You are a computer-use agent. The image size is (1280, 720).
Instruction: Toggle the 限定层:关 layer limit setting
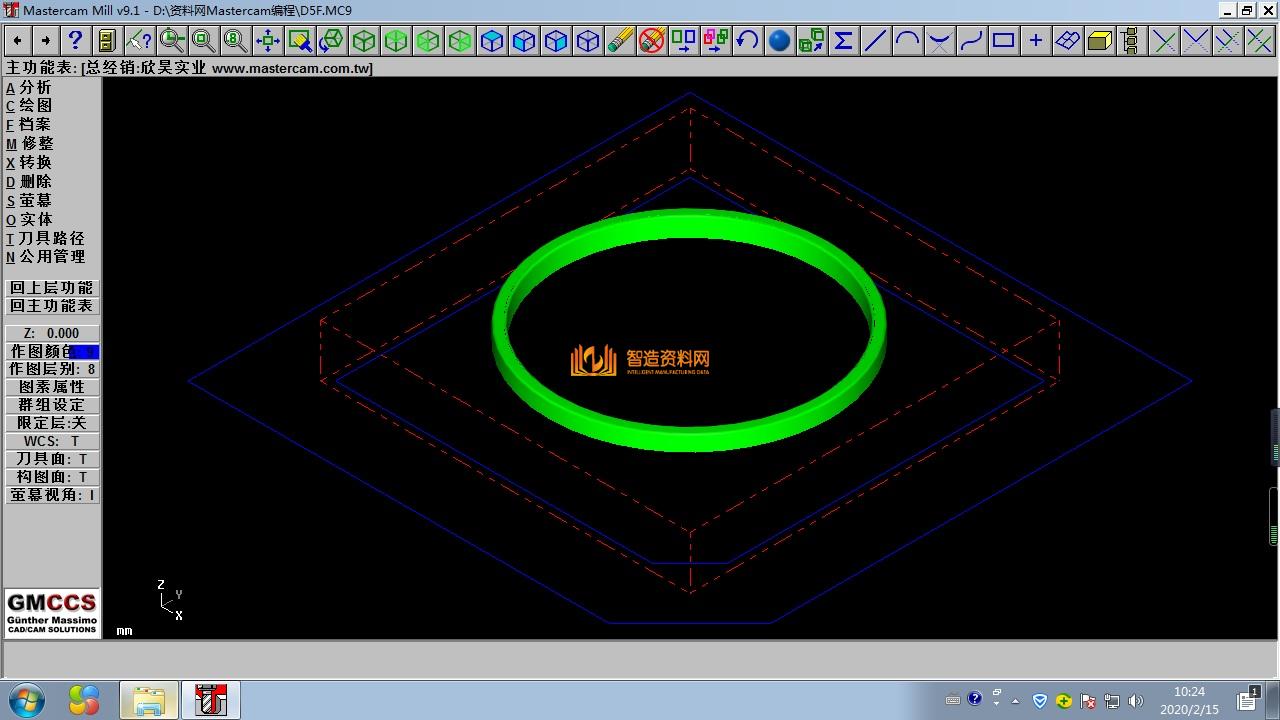(52, 423)
